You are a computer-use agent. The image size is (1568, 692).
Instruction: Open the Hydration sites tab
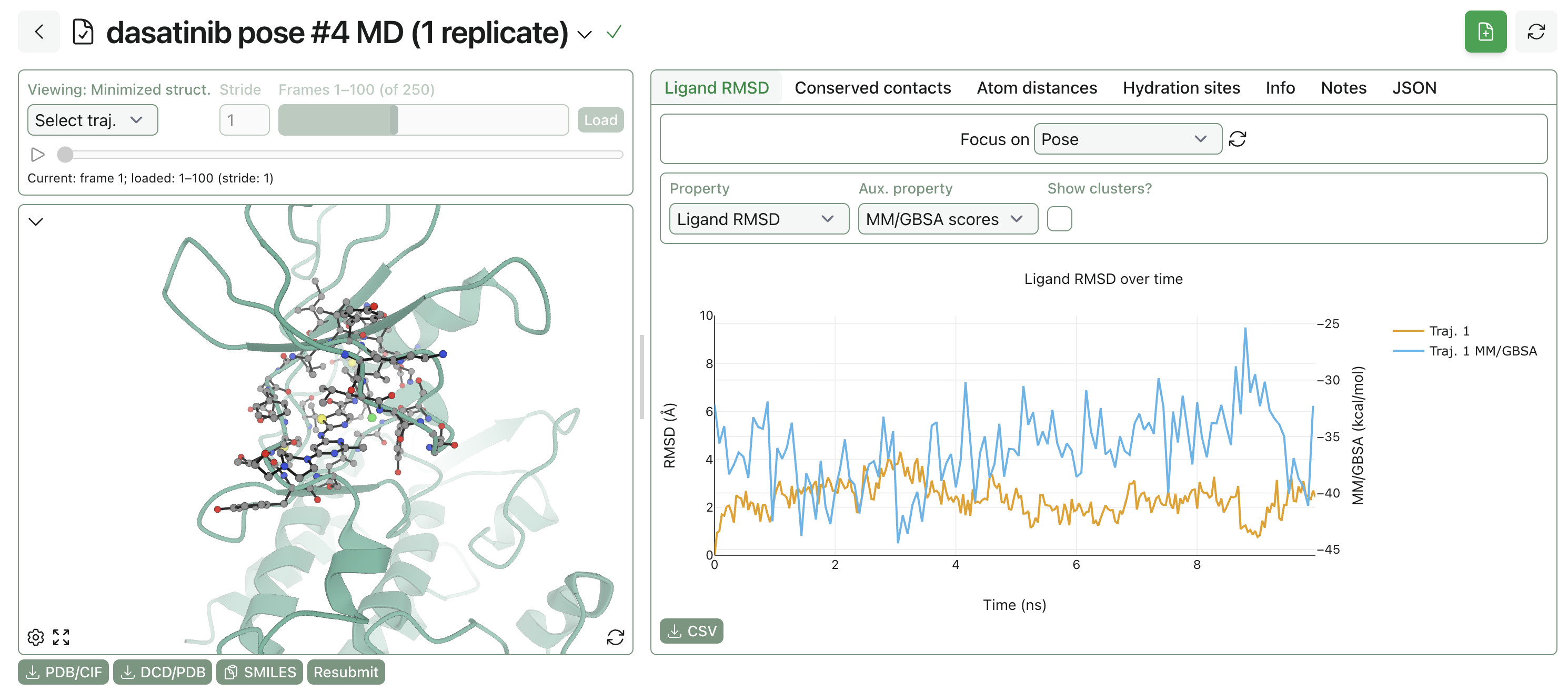[x=1181, y=88]
